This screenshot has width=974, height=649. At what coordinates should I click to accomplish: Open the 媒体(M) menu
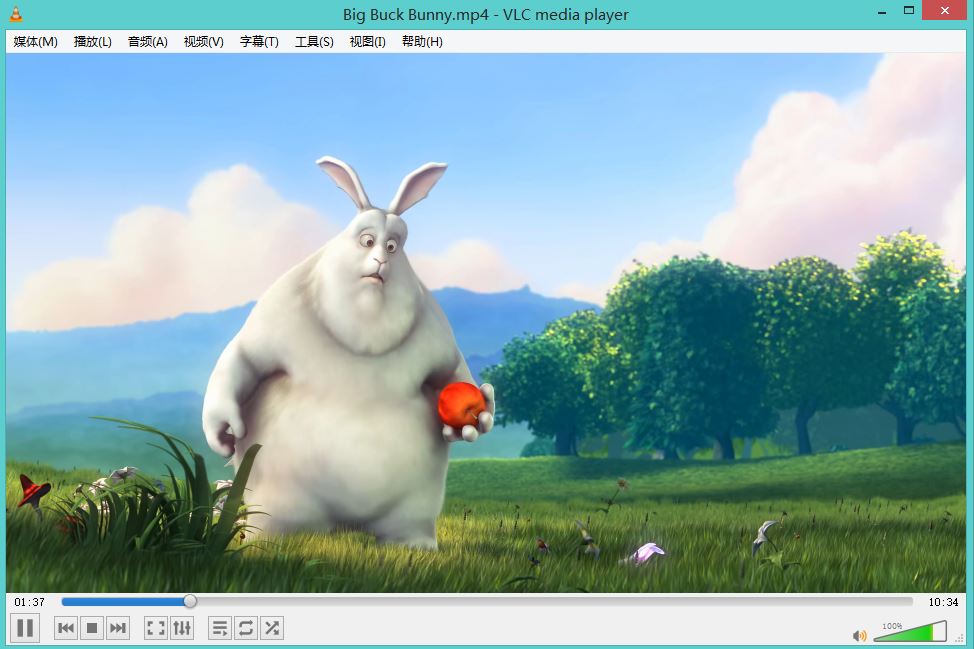pyautogui.click(x=35, y=42)
